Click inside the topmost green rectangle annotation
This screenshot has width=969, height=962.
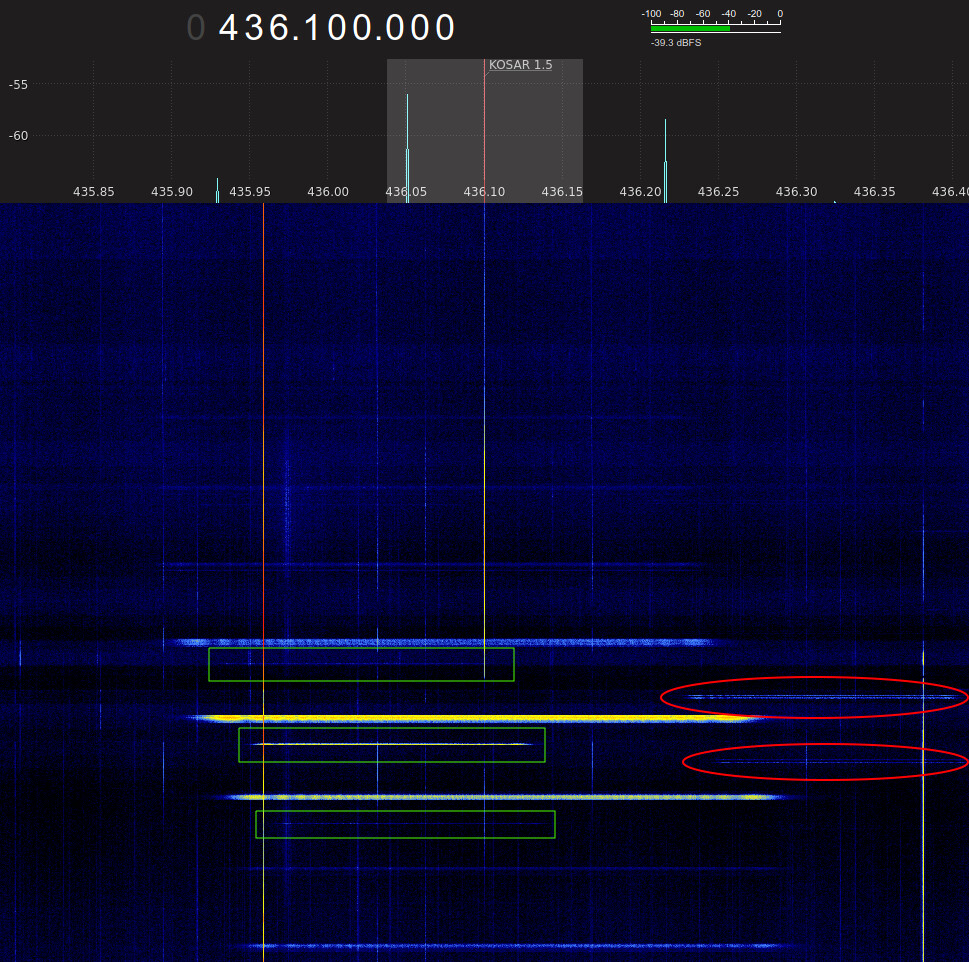click(361, 665)
